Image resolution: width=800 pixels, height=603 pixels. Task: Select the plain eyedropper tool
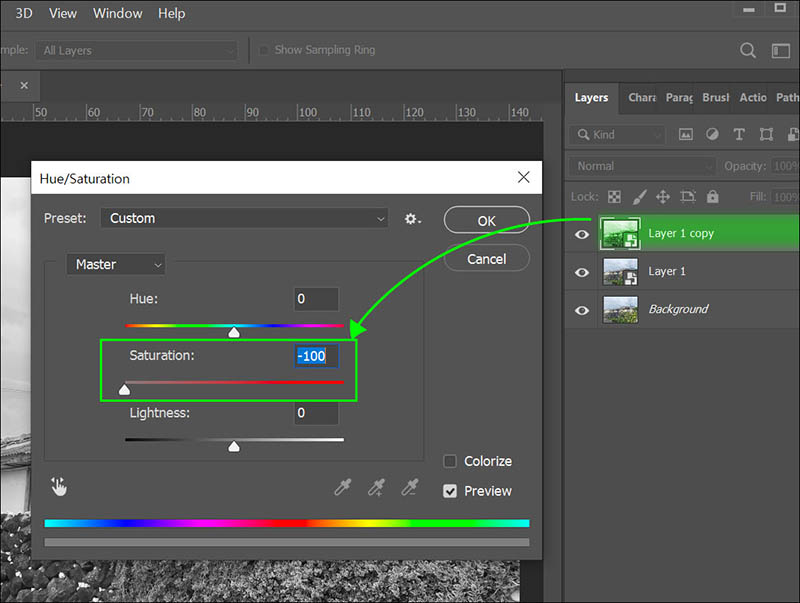342,488
